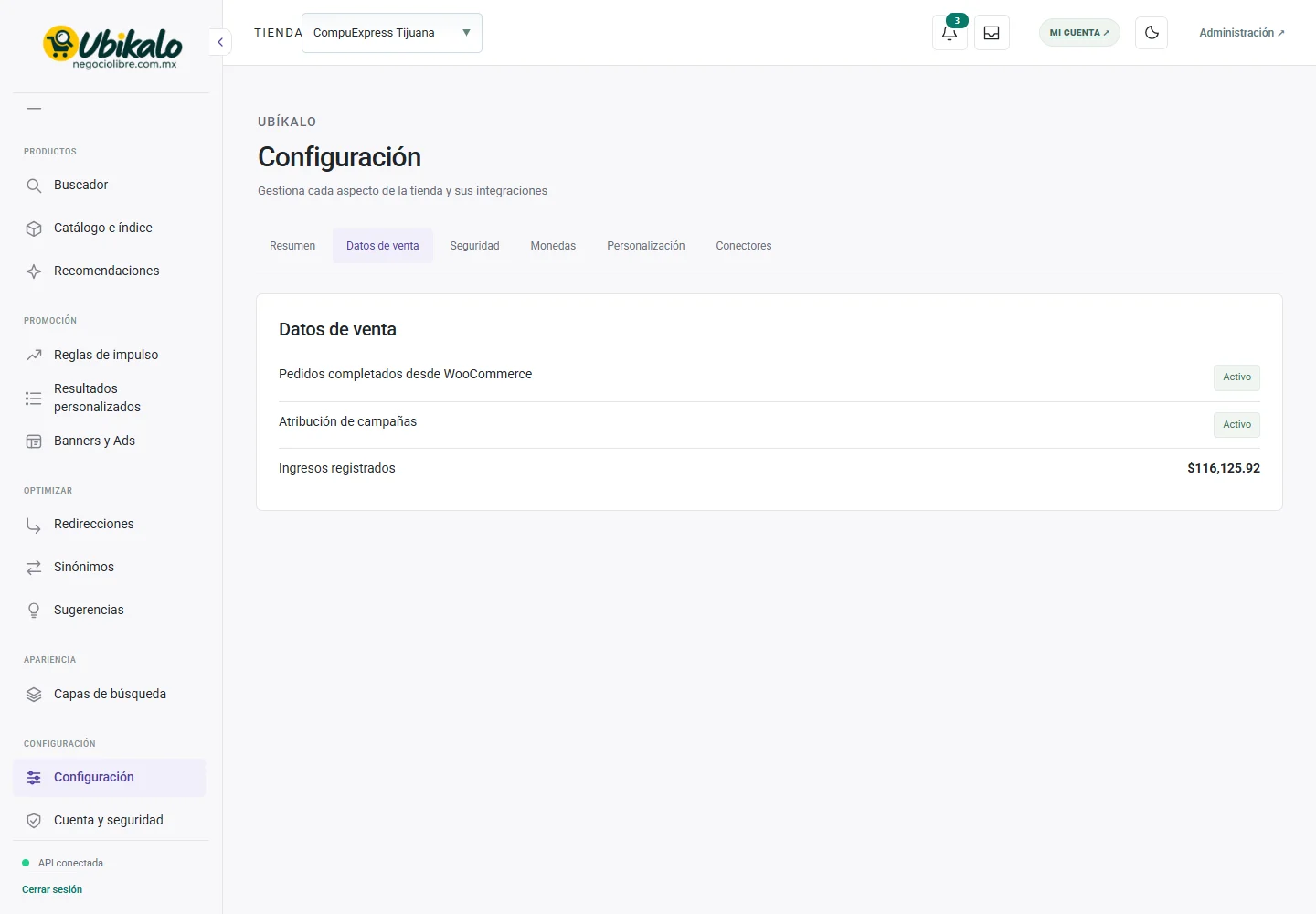Open the Administración link
The width and height of the screenshot is (1316, 914).
(1241, 33)
